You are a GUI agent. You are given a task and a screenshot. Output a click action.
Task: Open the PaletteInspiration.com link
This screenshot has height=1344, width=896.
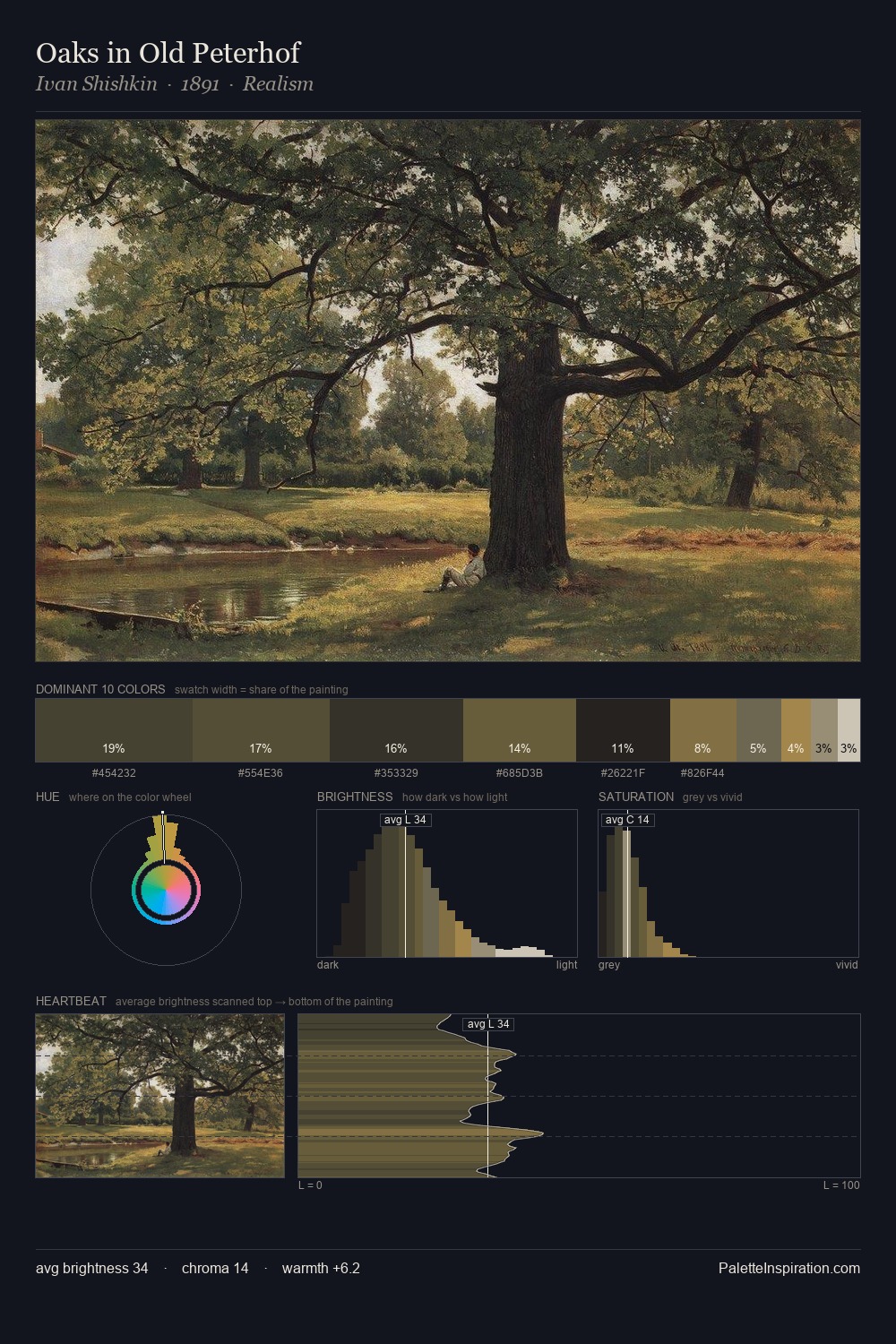(789, 1268)
